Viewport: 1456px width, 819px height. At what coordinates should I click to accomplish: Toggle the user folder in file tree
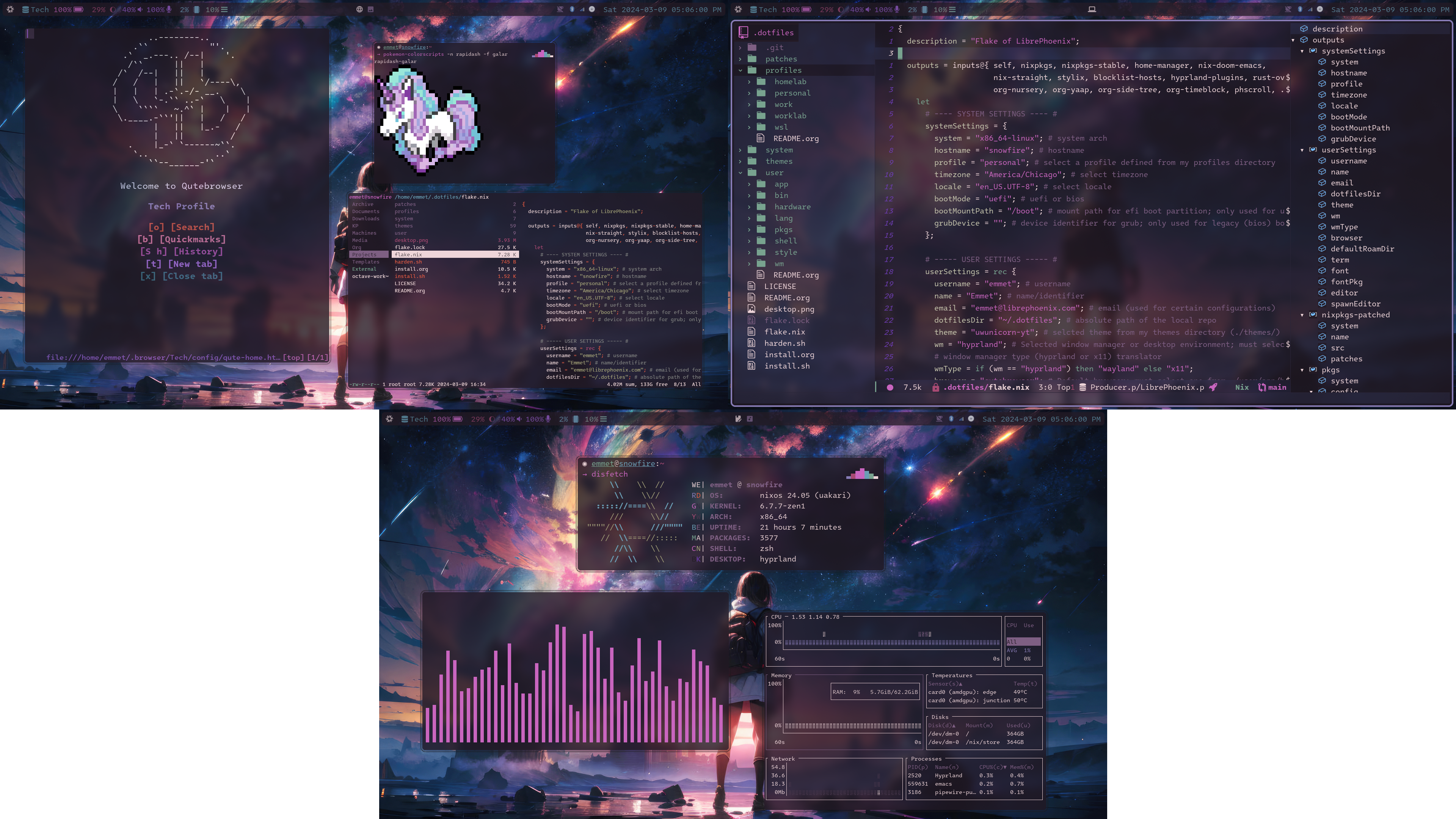pos(740,173)
